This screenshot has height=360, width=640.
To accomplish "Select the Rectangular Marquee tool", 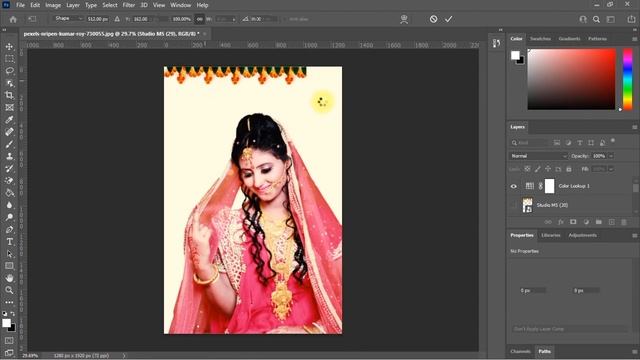I will [9, 59].
